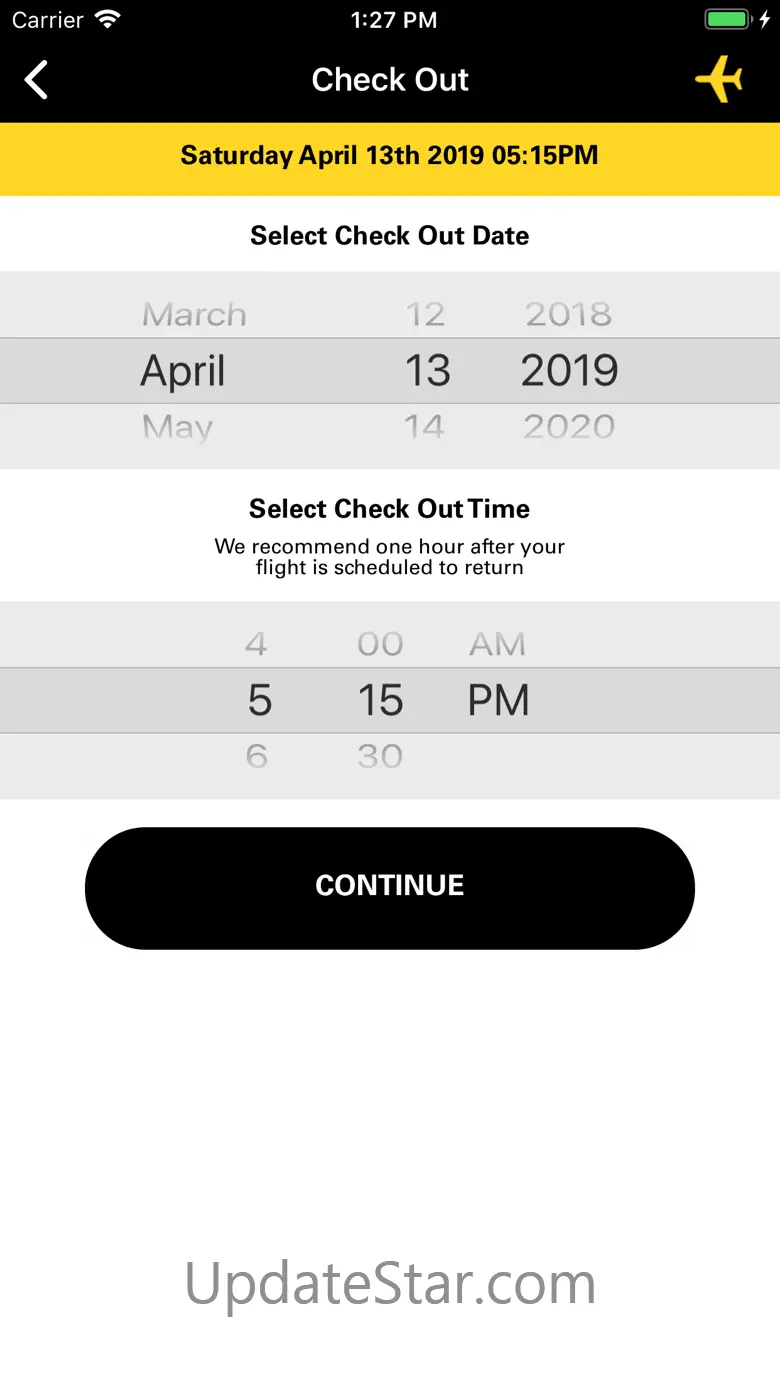Image resolution: width=780 pixels, height=1387 pixels.
Task: Select May in the month picker
Action: click(x=178, y=427)
